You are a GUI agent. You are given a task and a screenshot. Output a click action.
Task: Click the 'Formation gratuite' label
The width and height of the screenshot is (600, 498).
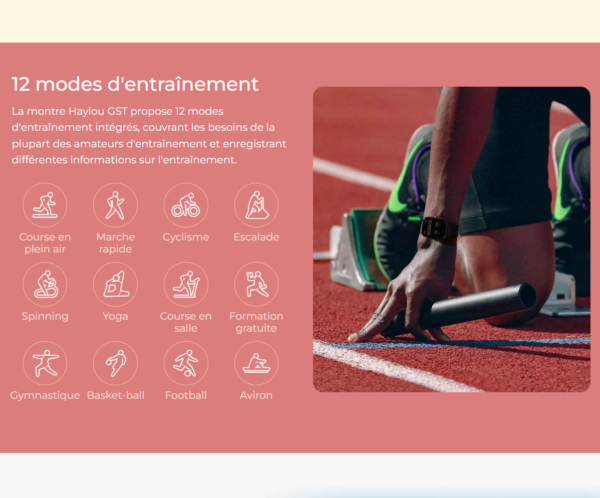(x=256, y=322)
